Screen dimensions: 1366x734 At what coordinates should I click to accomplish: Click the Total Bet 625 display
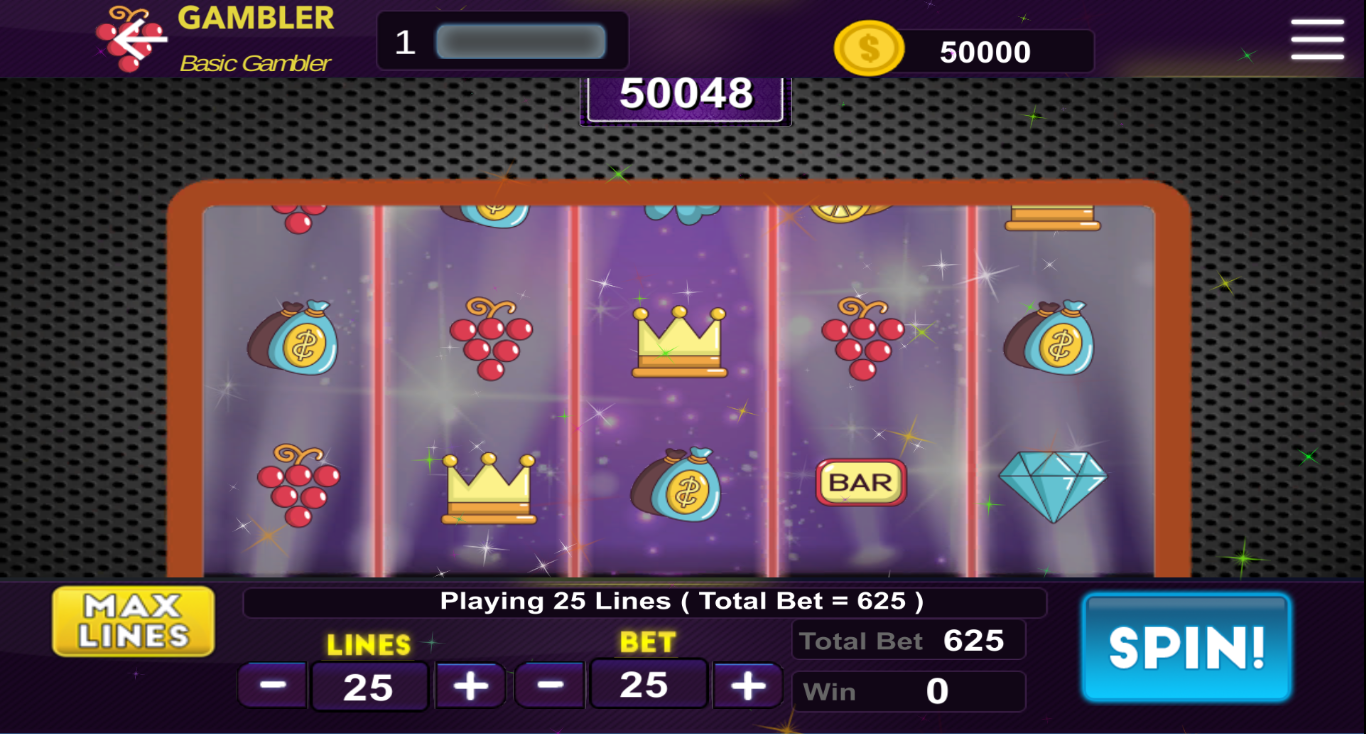coord(909,640)
